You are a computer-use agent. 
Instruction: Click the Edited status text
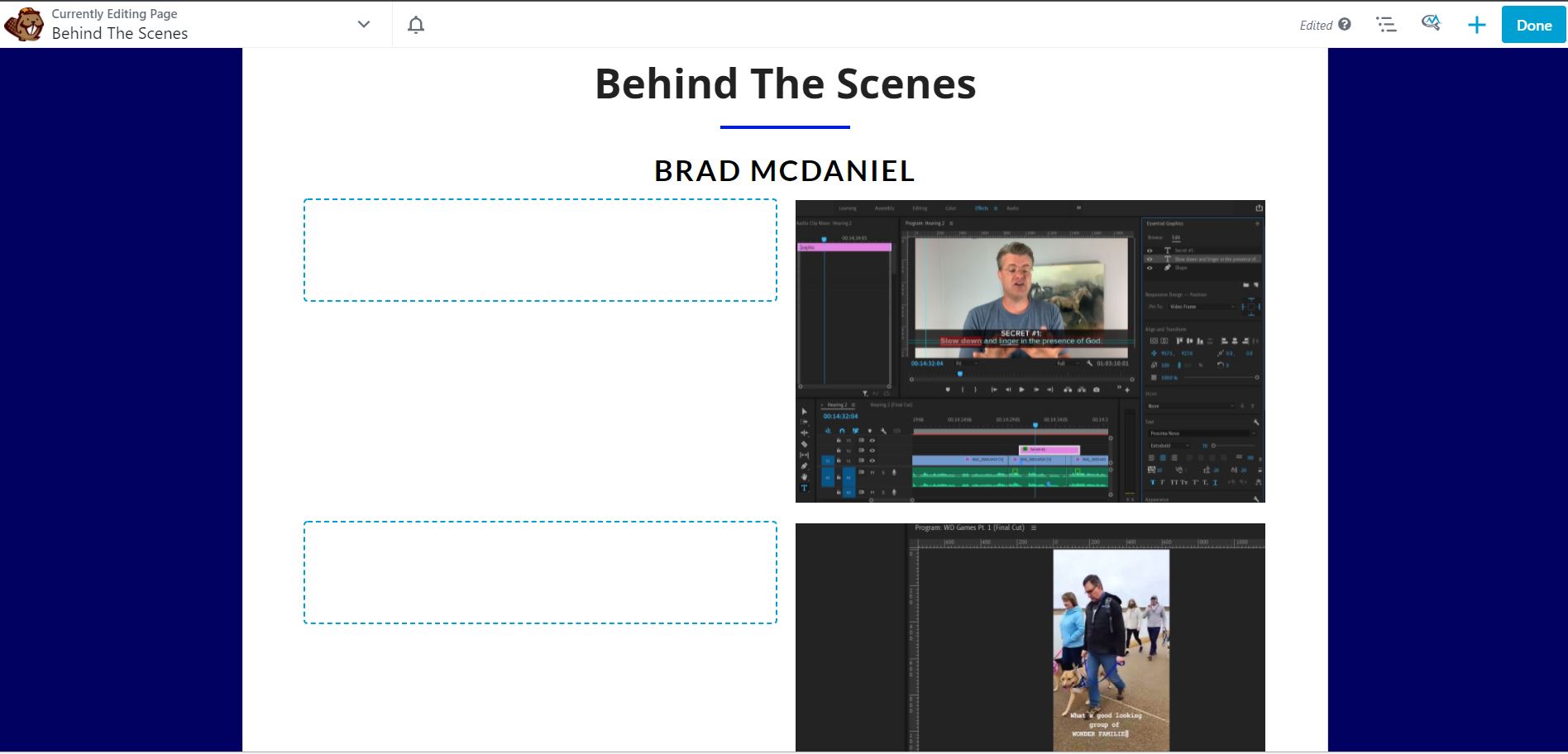pyautogui.click(x=1316, y=26)
